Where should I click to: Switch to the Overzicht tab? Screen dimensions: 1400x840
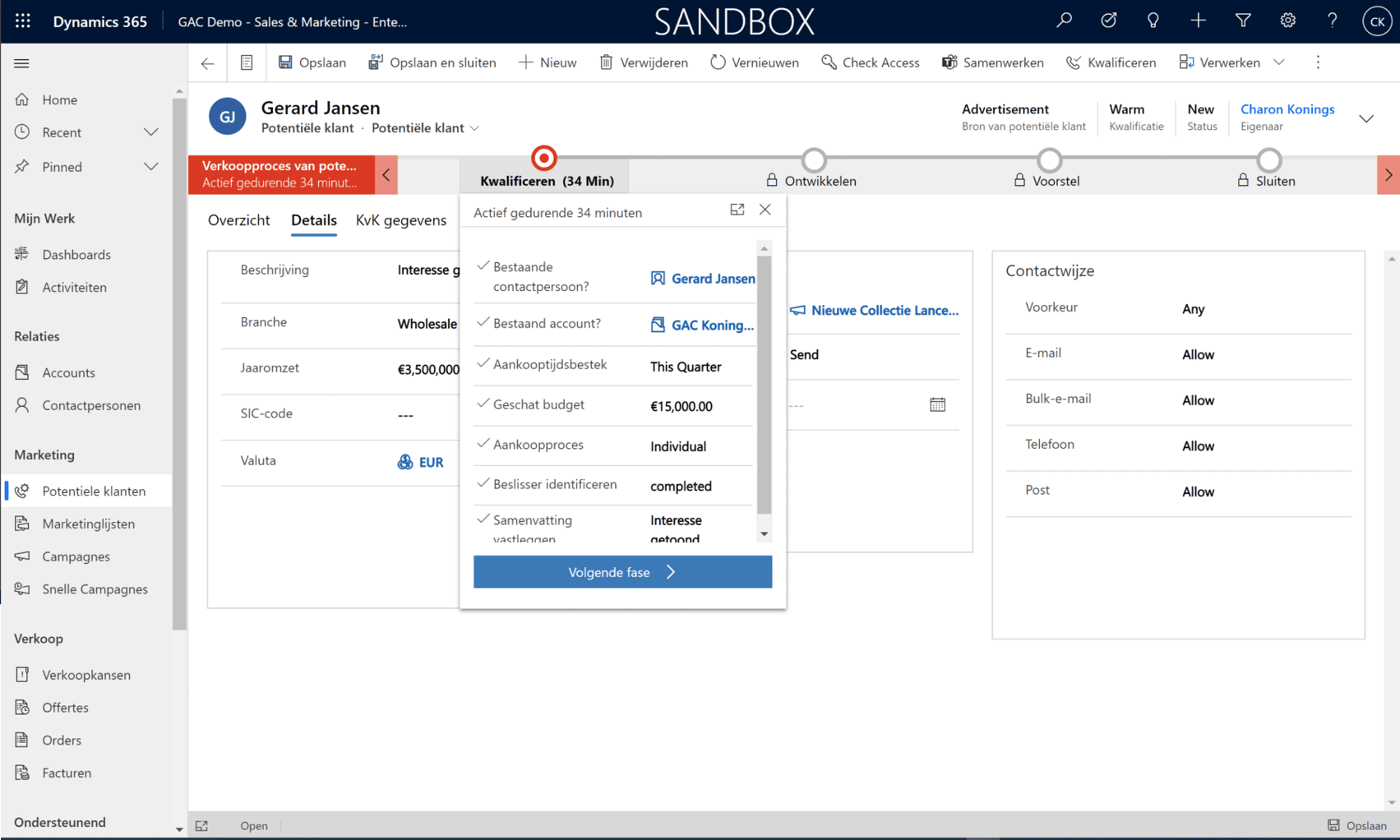(238, 220)
